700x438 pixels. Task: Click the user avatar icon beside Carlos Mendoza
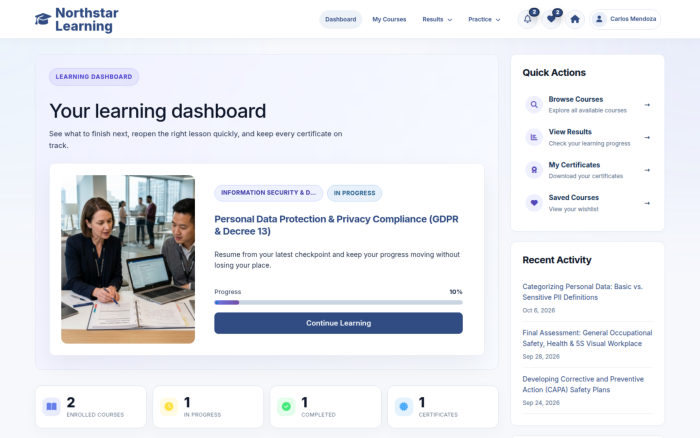pyautogui.click(x=600, y=19)
